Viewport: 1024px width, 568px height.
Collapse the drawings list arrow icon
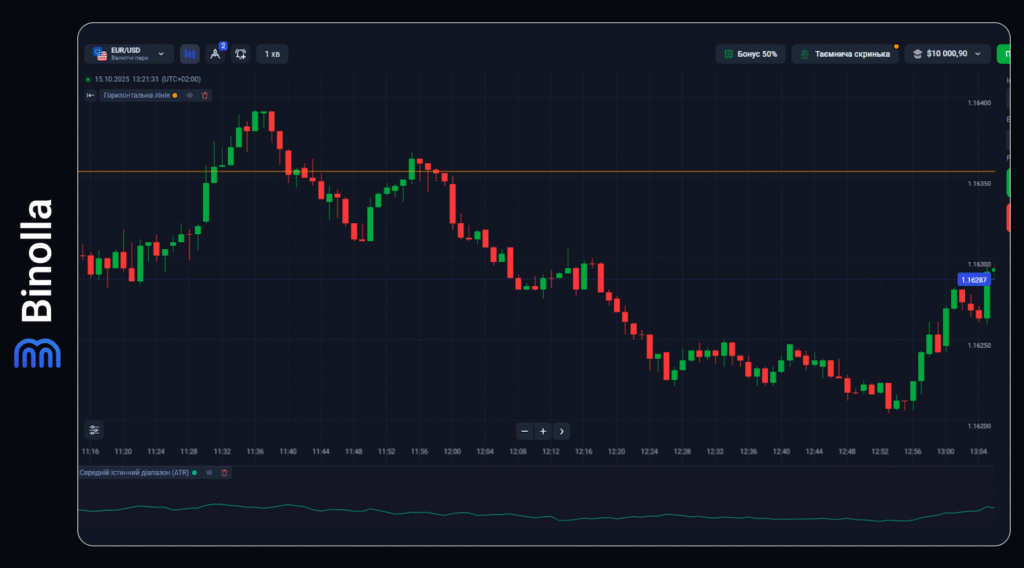point(90,95)
